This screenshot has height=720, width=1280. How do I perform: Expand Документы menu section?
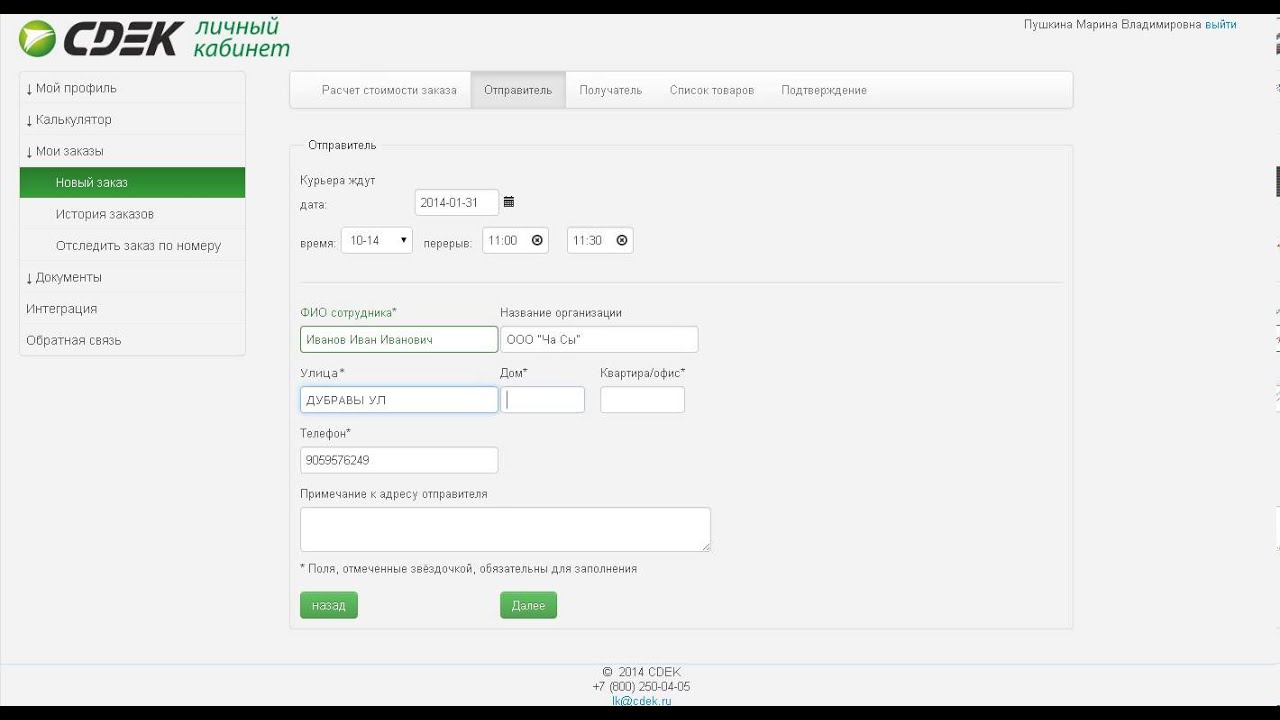[x=132, y=277]
